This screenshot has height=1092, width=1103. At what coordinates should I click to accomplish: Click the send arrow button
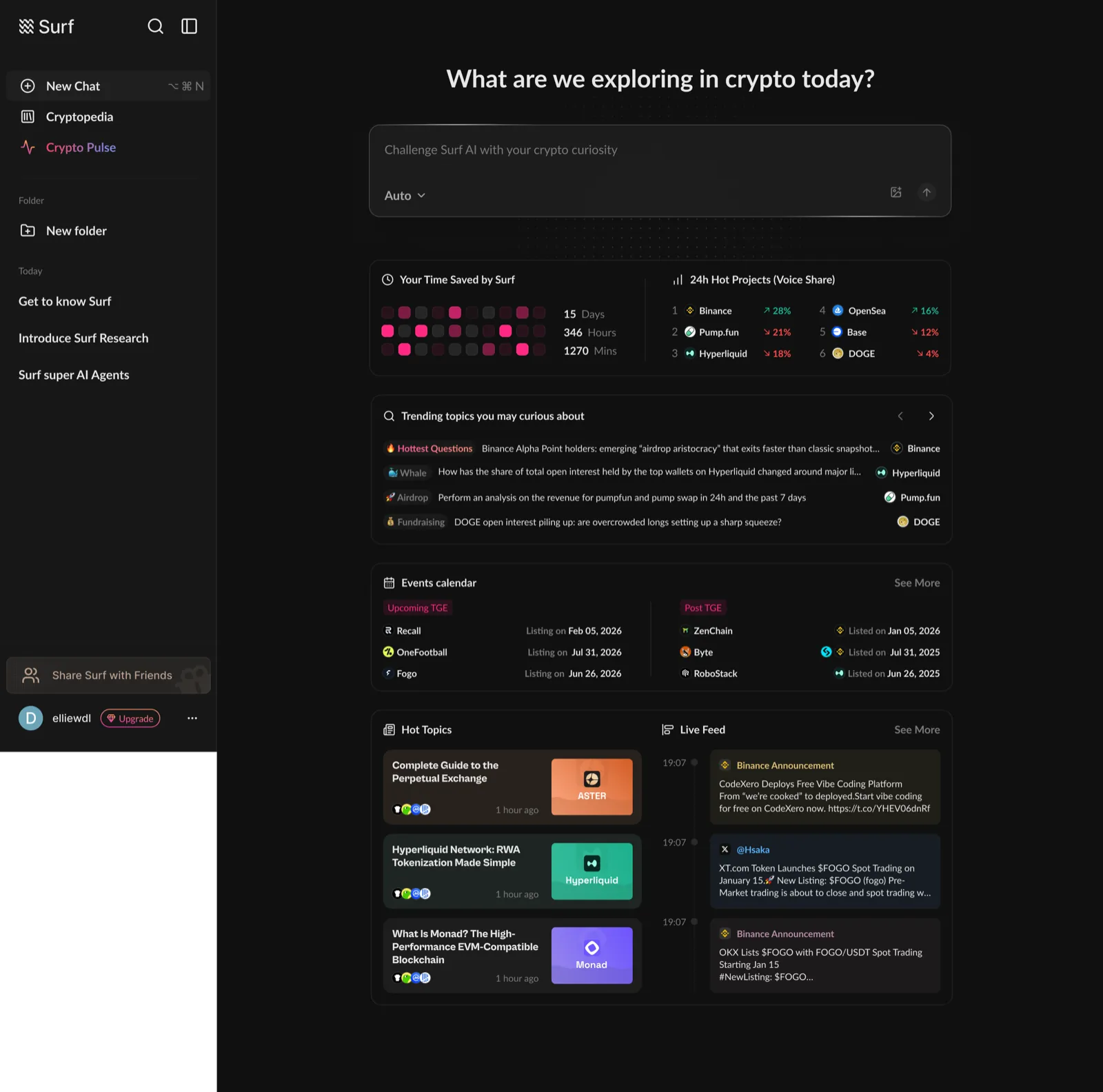point(927,192)
